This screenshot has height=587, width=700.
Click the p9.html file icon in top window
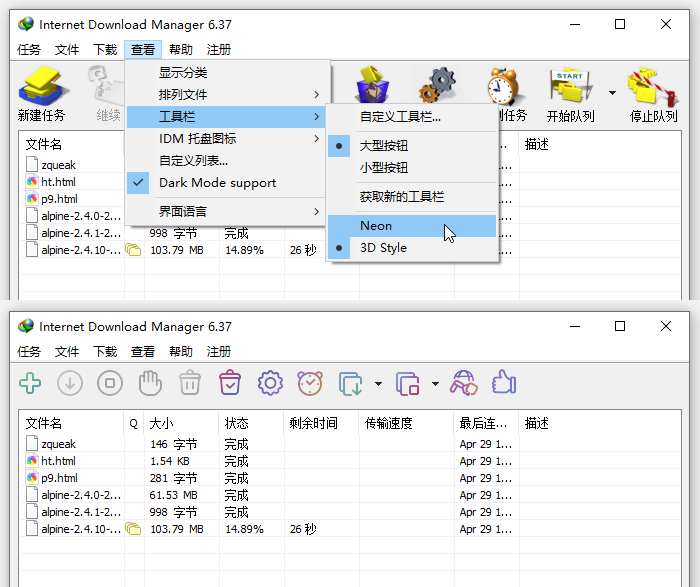[x=32, y=199]
